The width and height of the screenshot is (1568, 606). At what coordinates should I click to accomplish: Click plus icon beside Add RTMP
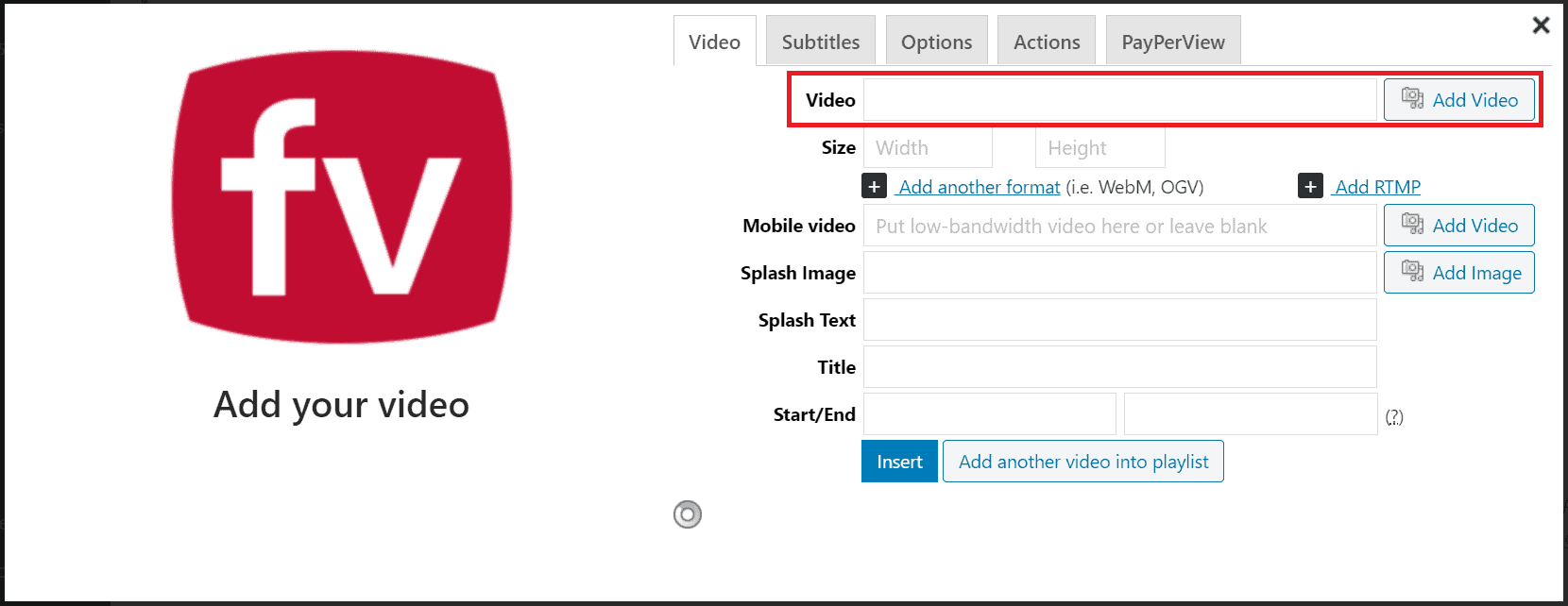[1310, 186]
